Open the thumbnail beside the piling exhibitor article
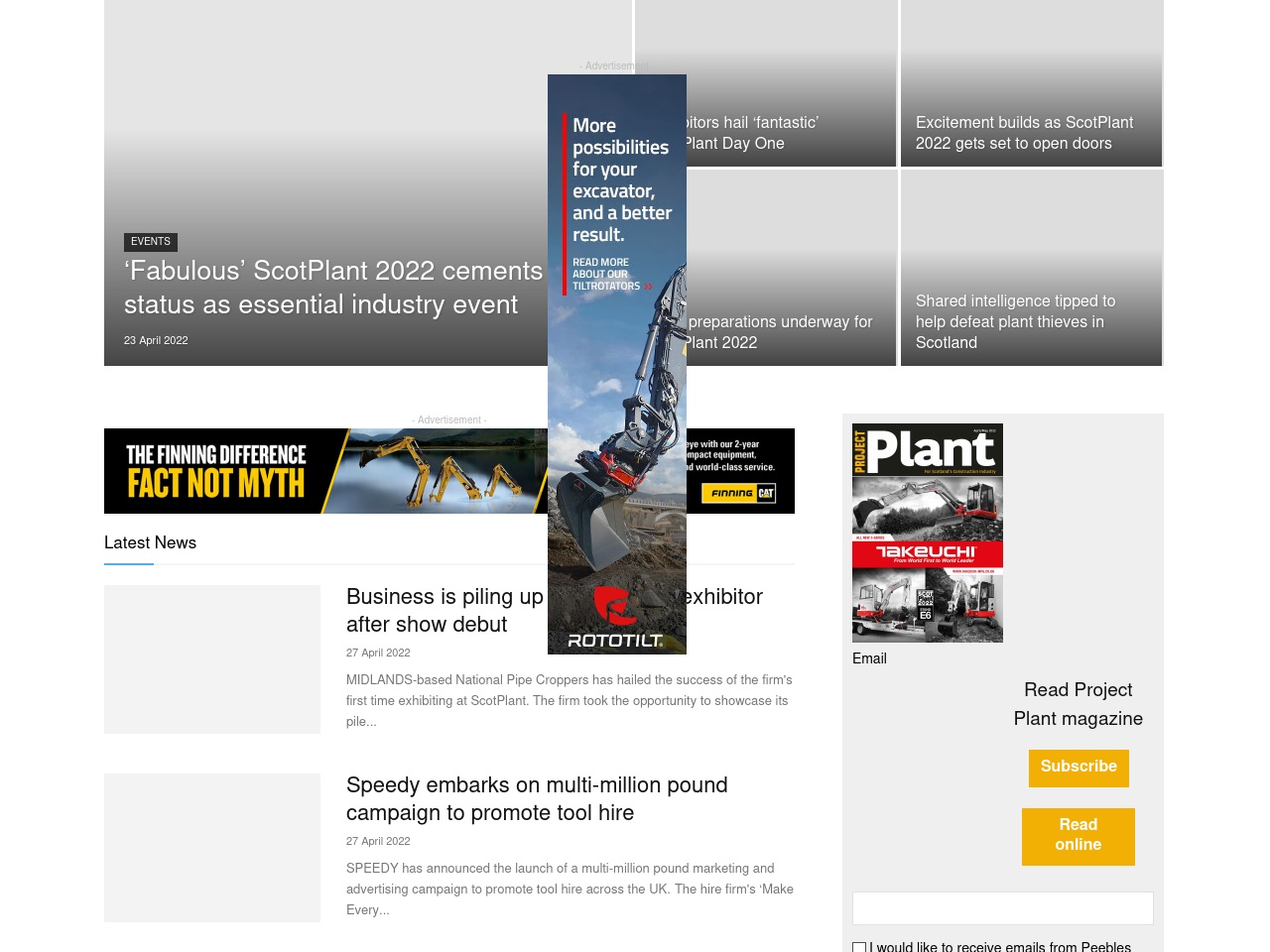Image resolution: width=1270 pixels, height=952 pixels. [212, 659]
